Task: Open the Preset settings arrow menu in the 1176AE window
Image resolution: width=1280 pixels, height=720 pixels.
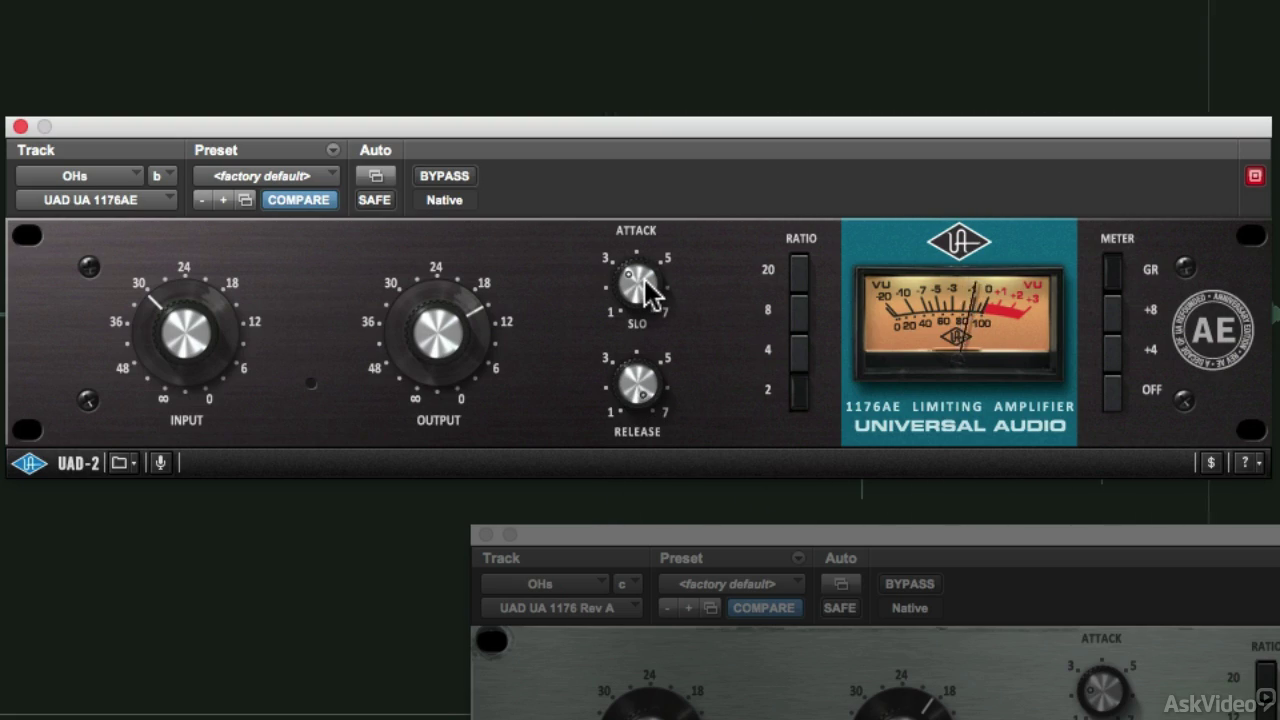Action: (x=333, y=150)
